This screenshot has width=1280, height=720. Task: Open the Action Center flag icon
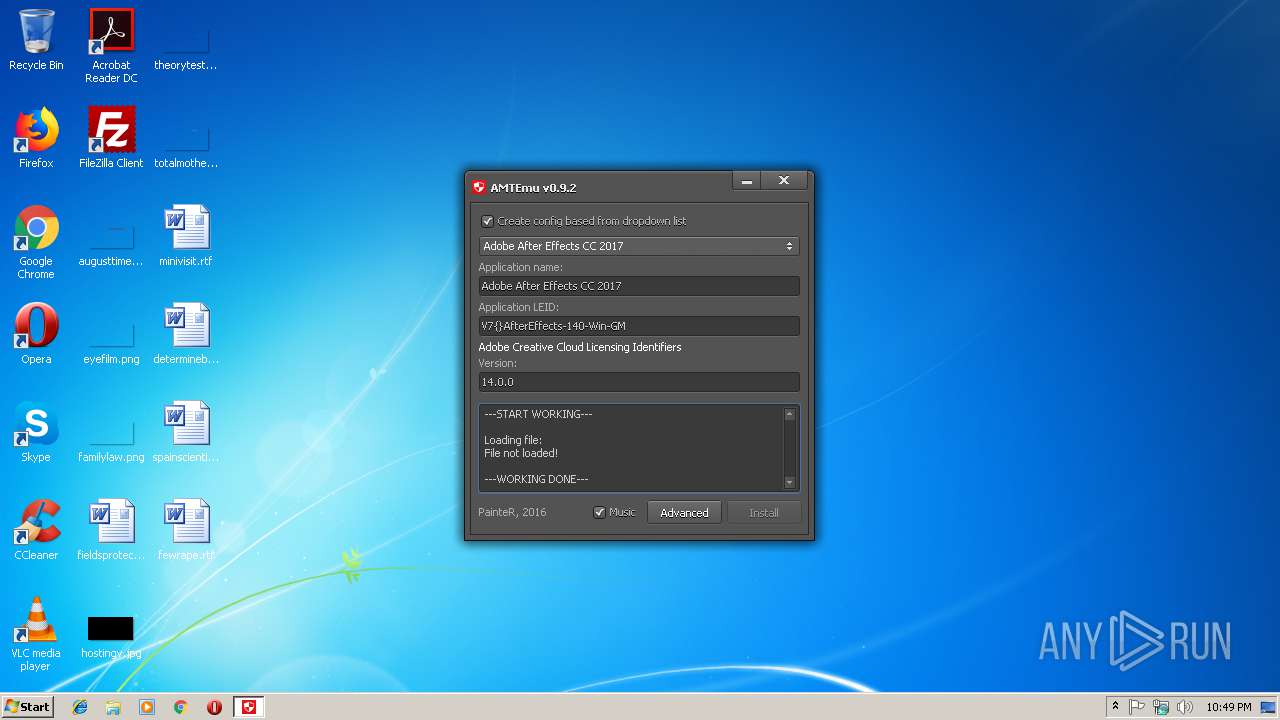coord(1137,707)
